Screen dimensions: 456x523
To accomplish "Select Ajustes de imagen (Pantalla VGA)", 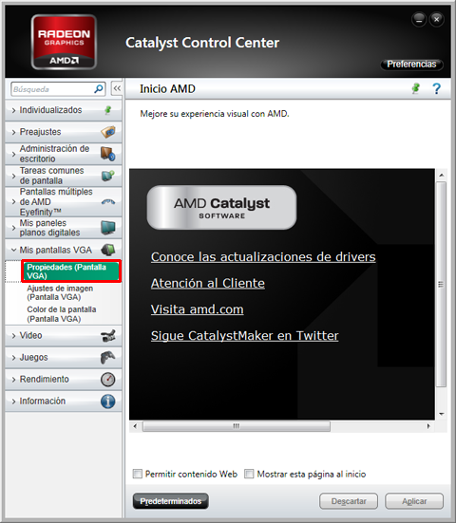I will pyautogui.click(x=60, y=293).
